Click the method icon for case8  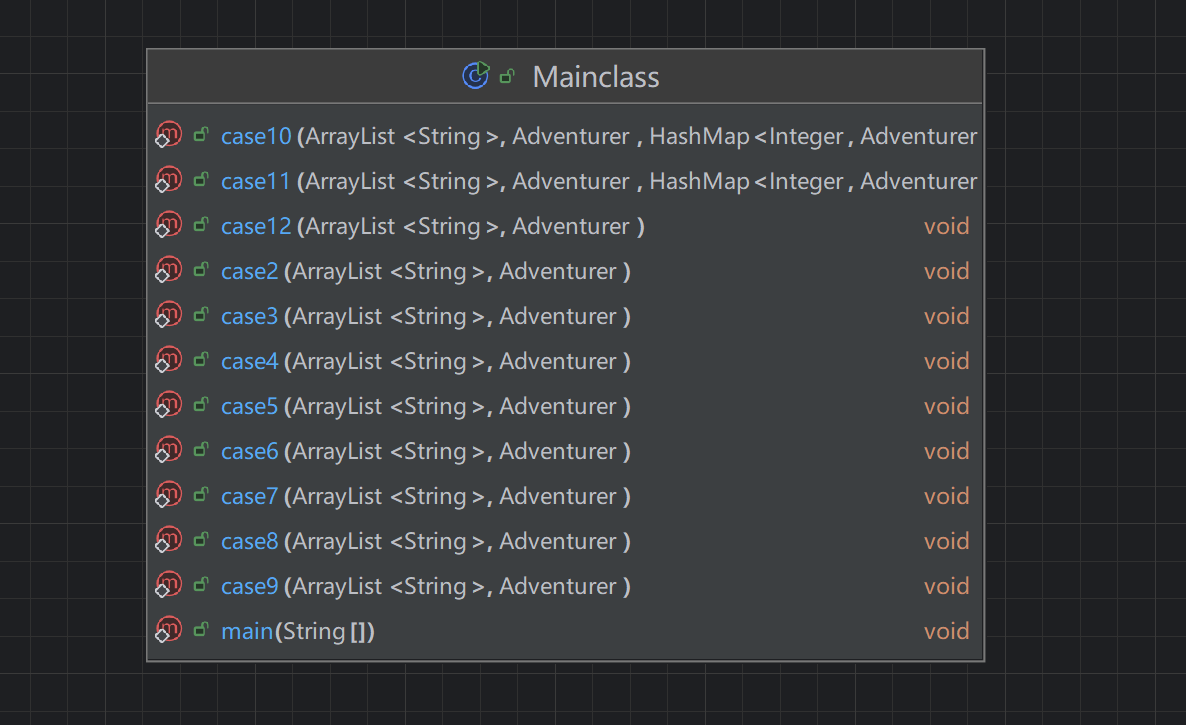tap(169, 540)
